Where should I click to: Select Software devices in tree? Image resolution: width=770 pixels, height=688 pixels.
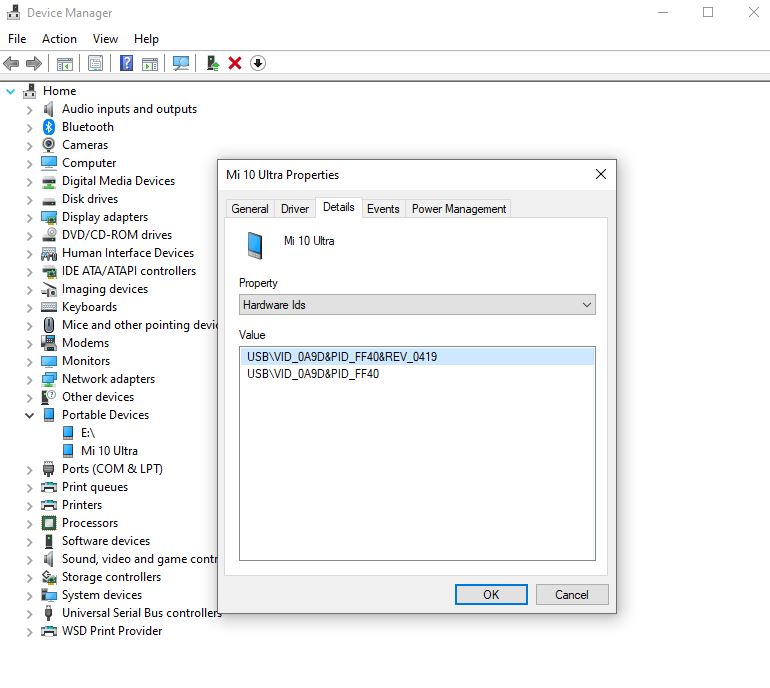[106, 541]
